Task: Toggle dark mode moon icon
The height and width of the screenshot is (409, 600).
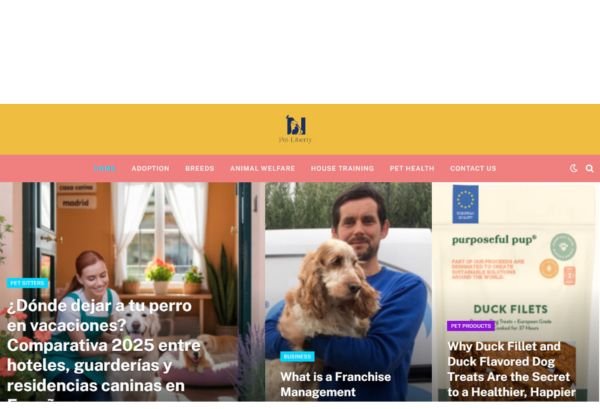Action: tap(573, 168)
